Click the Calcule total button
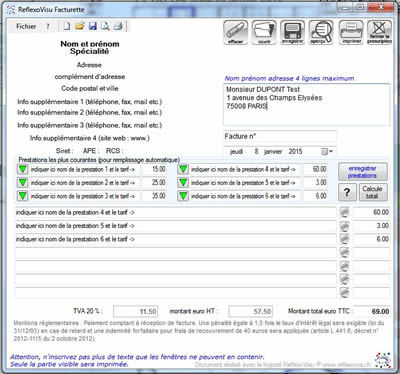Screen dimensions: 400x374 tap(373, 192)
